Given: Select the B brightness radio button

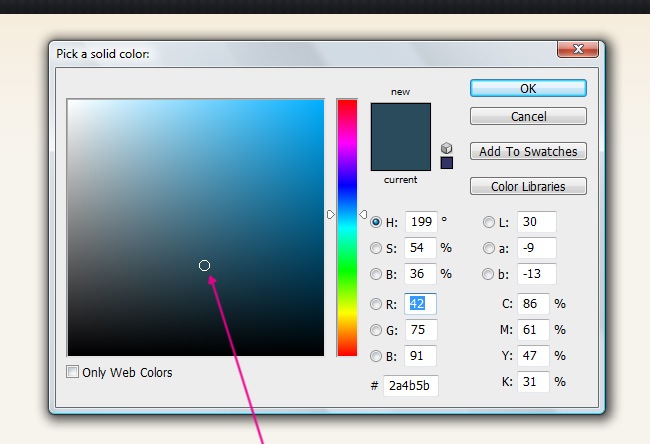Looking at the screenshot, I should click(x=376, y=274).
